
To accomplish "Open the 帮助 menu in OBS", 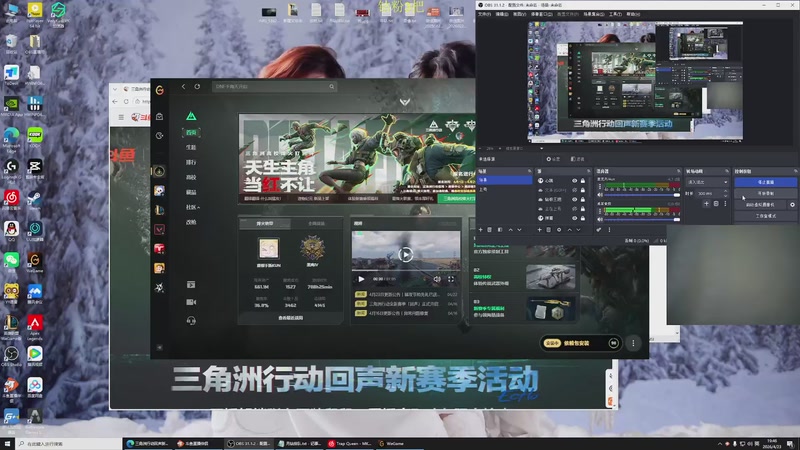I will tap(633, 14).
